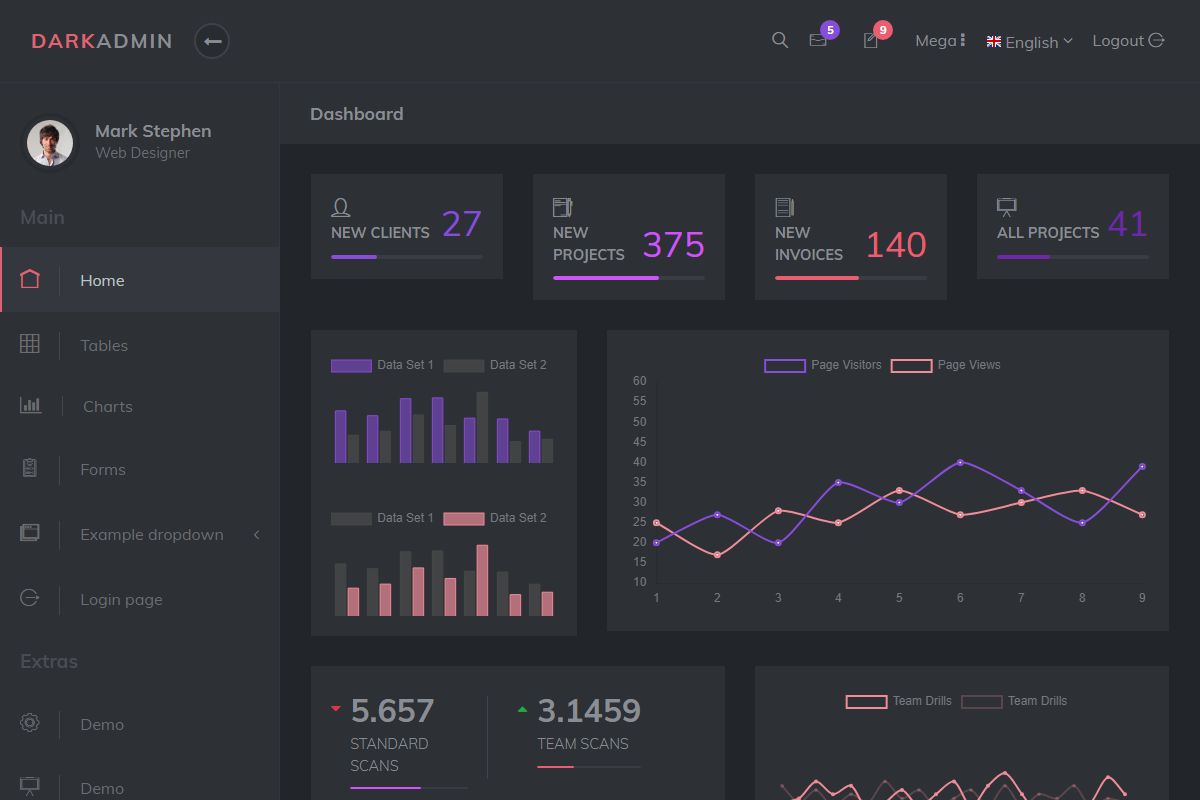
Task: Click the Example dropdown window icon
Action: pyautogui.click(x=30, y=533)
